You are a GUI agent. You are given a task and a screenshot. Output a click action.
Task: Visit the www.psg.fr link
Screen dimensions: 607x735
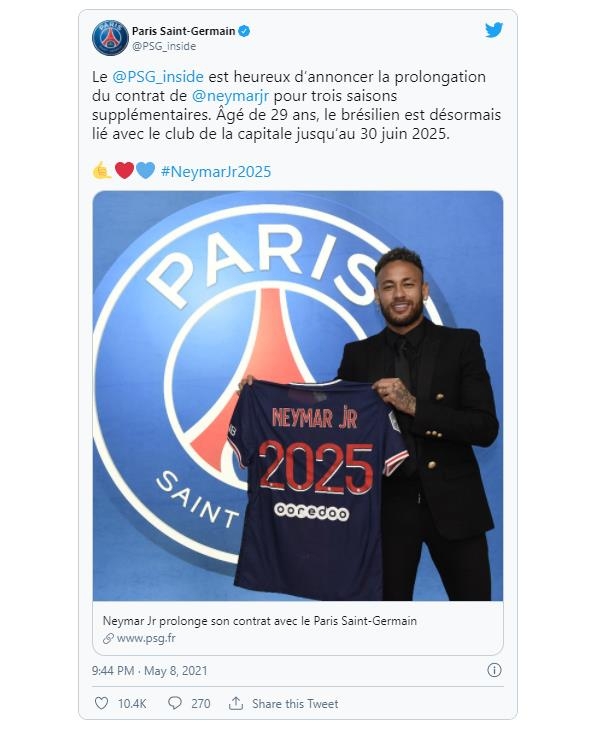[x=145, y=638]
